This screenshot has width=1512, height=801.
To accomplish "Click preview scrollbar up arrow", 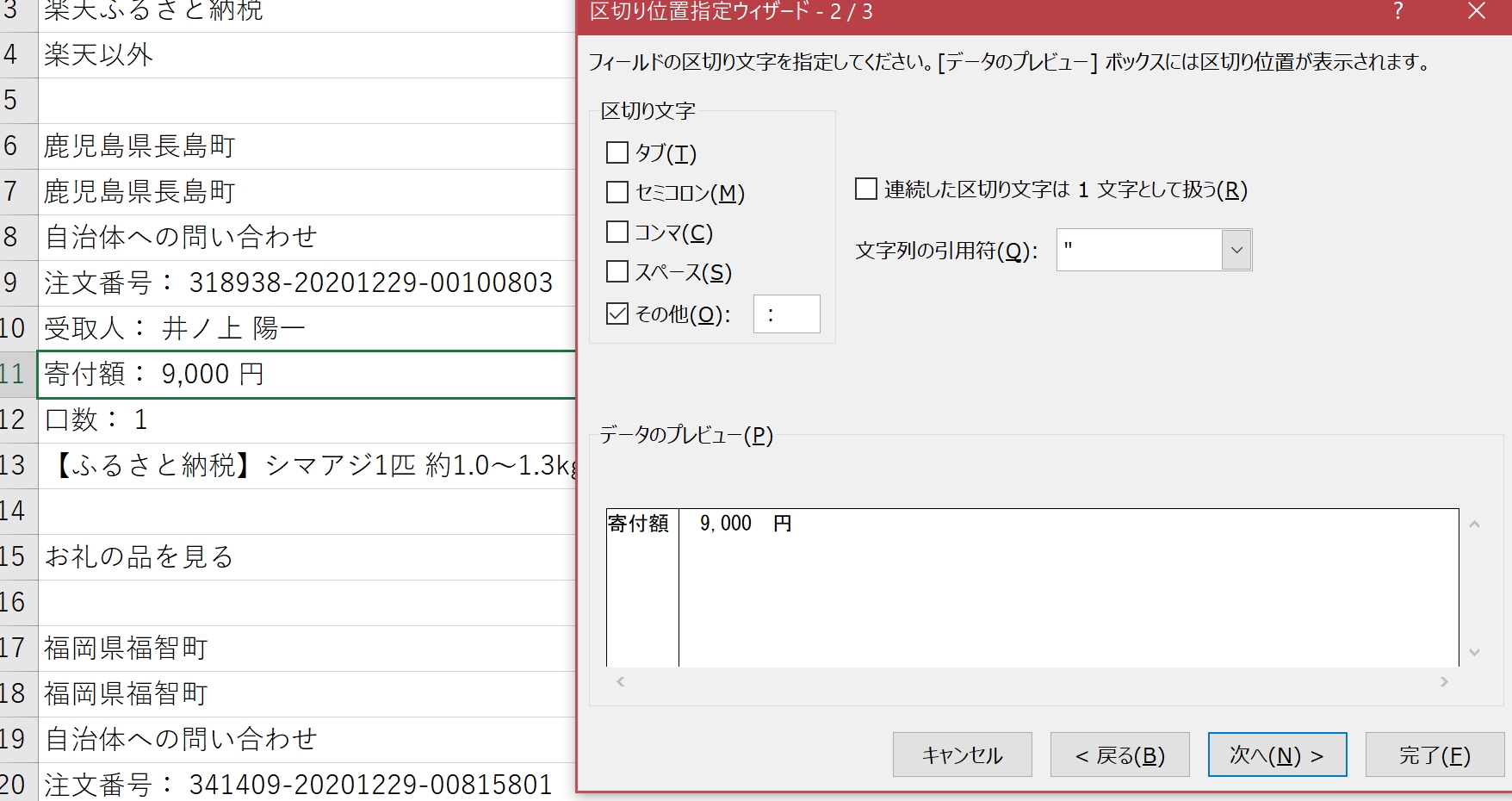I will pyautogui.click(x=1474, y=525).
